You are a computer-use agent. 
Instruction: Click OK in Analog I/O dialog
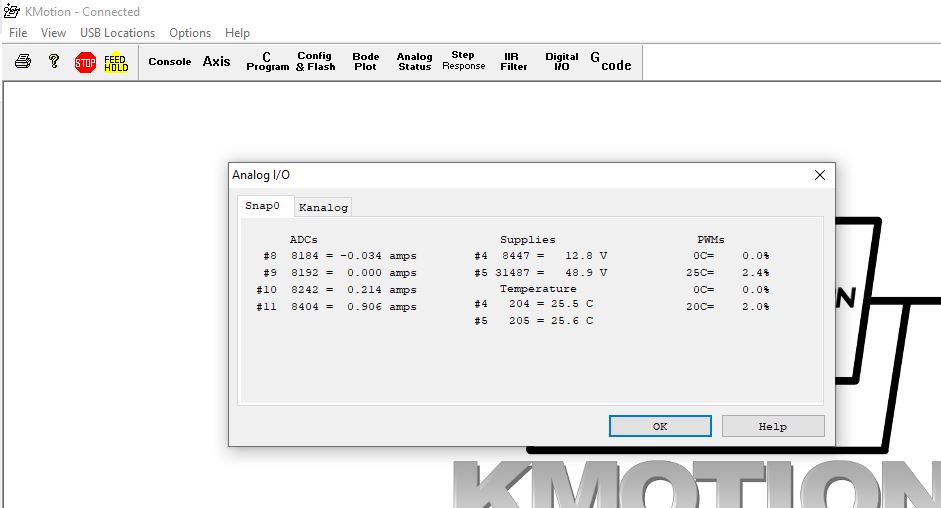tap(660, 426)
